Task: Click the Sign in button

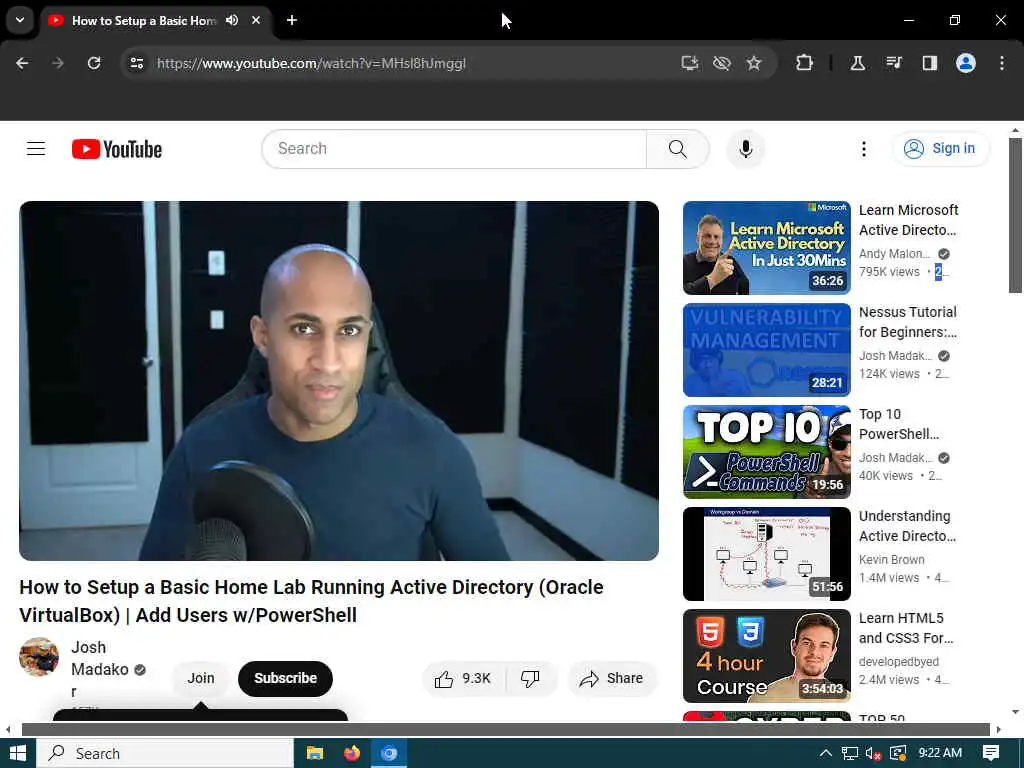Action: tap(941, 149)
